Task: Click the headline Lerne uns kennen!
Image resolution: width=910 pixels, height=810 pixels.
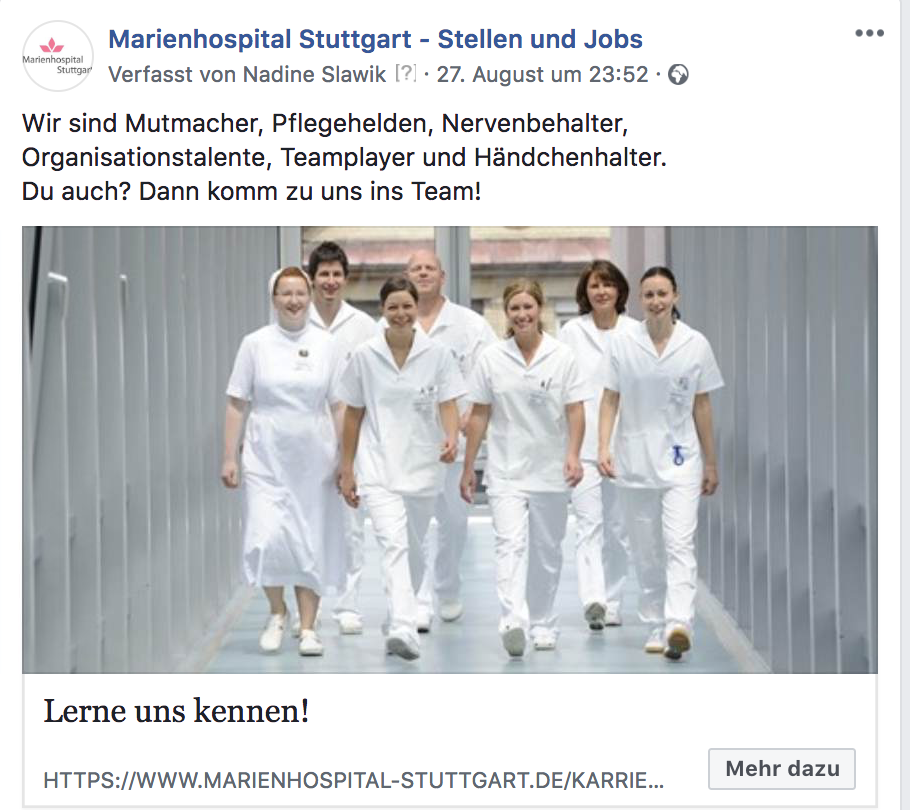Action: (x=176, y=711)
